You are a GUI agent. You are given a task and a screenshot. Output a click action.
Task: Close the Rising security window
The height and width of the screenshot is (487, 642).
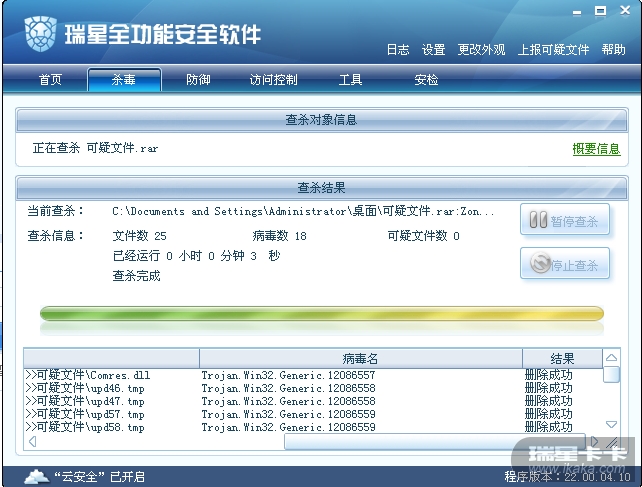(625, 10)
